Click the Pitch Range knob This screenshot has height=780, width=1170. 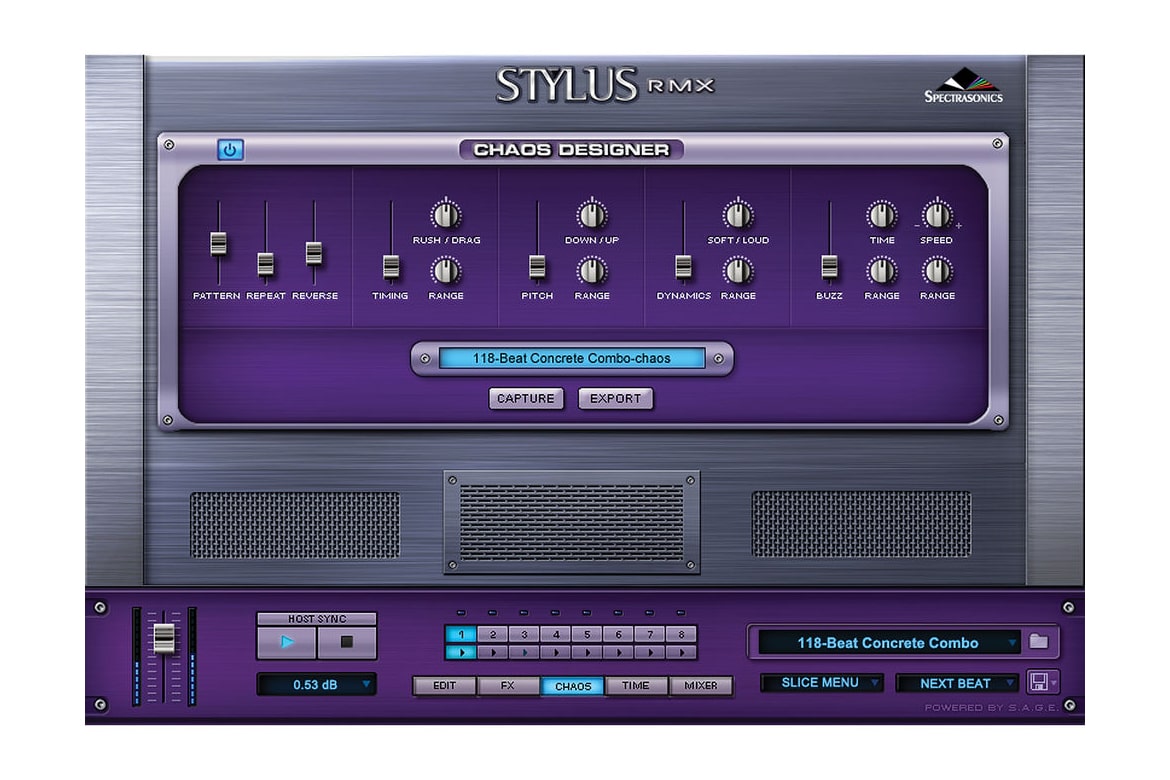[x=592, y=271]
